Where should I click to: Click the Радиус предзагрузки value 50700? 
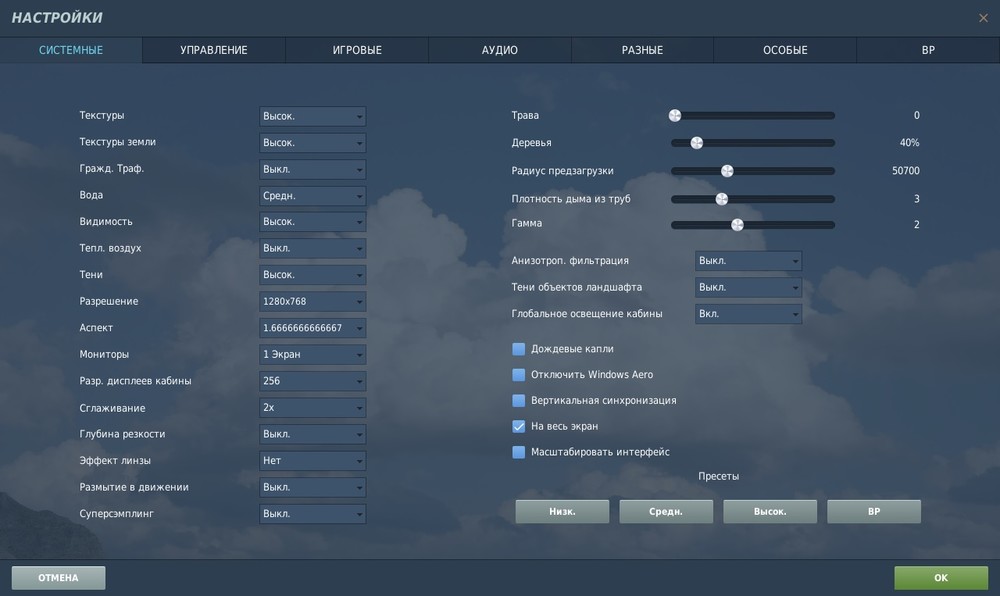pyautogui.click(x=906, y=171)
